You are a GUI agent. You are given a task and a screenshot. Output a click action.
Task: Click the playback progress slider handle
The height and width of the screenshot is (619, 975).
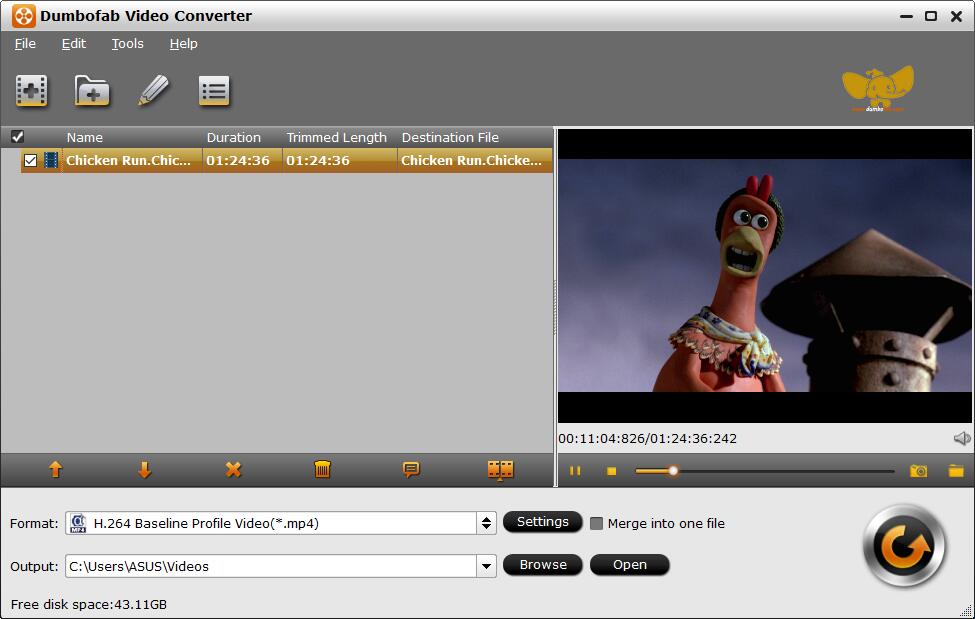click(x=673, y=471)
